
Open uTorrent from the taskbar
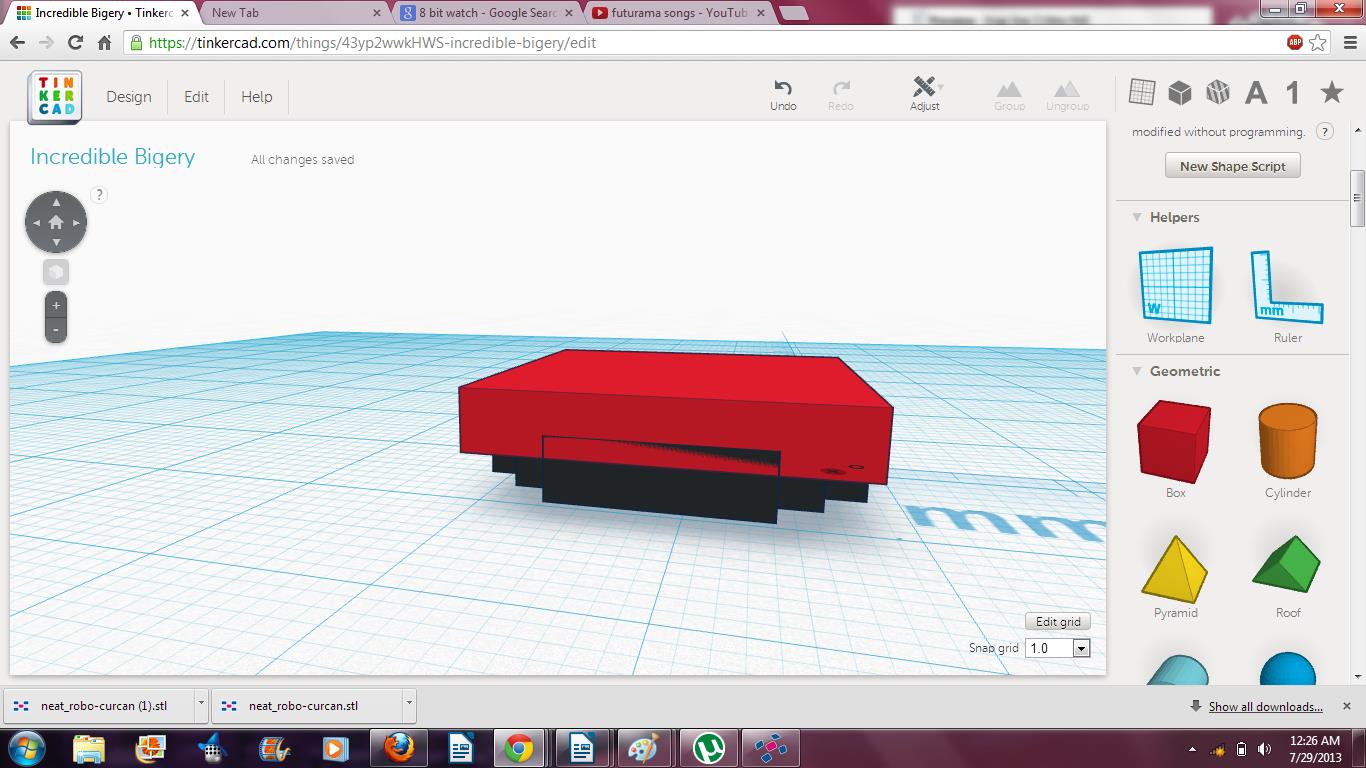[709, 747]
